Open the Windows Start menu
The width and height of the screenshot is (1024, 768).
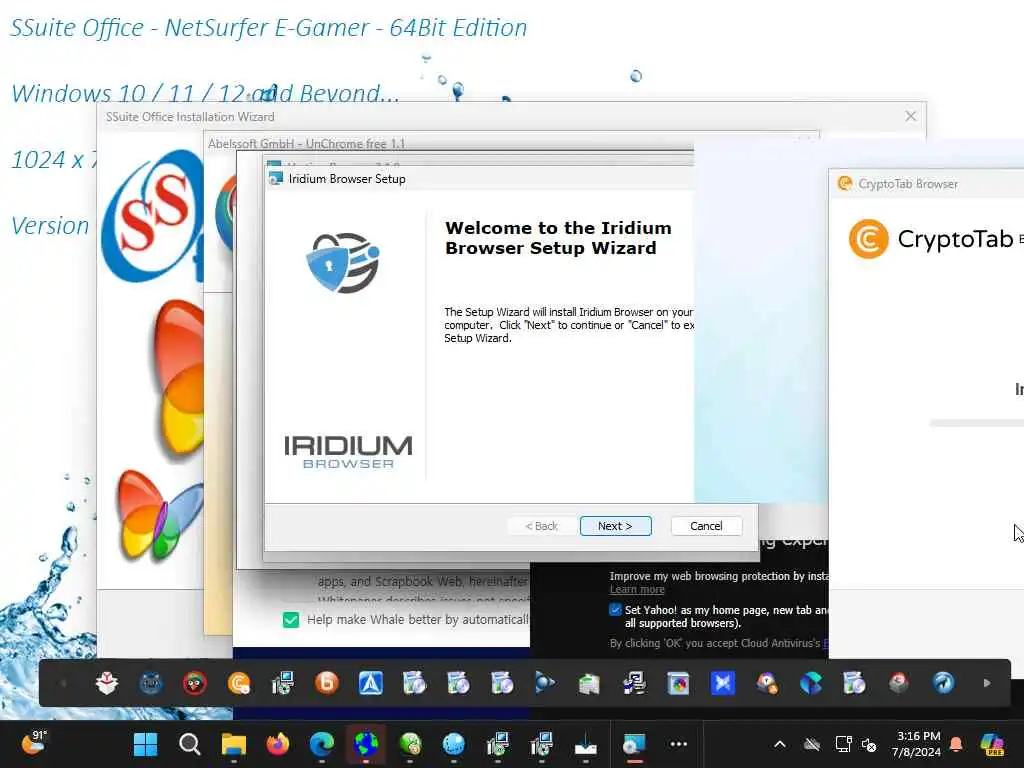click(x=145, y=744)
